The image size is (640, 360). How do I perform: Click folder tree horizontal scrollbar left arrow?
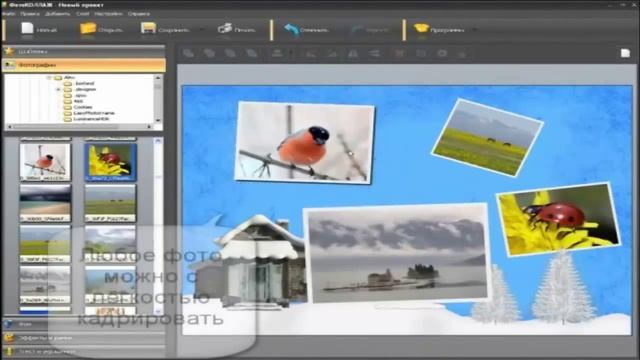pos(10,127)
